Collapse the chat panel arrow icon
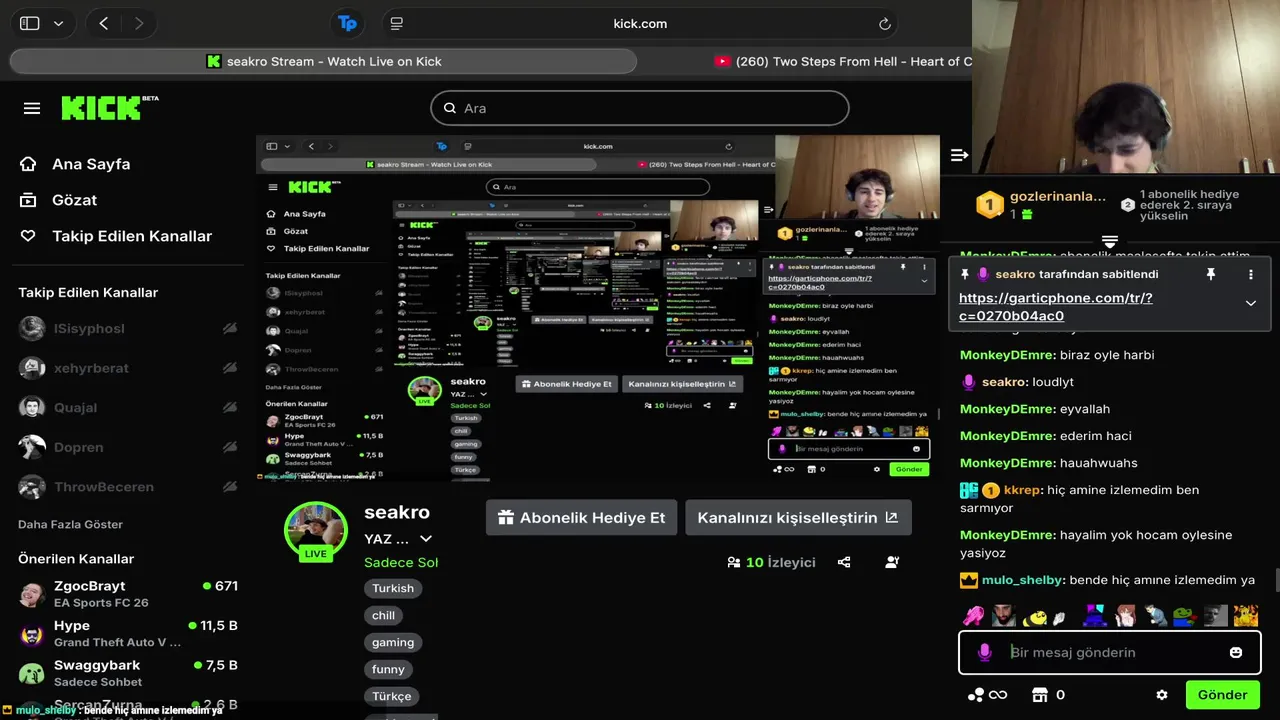 point(959,155)
